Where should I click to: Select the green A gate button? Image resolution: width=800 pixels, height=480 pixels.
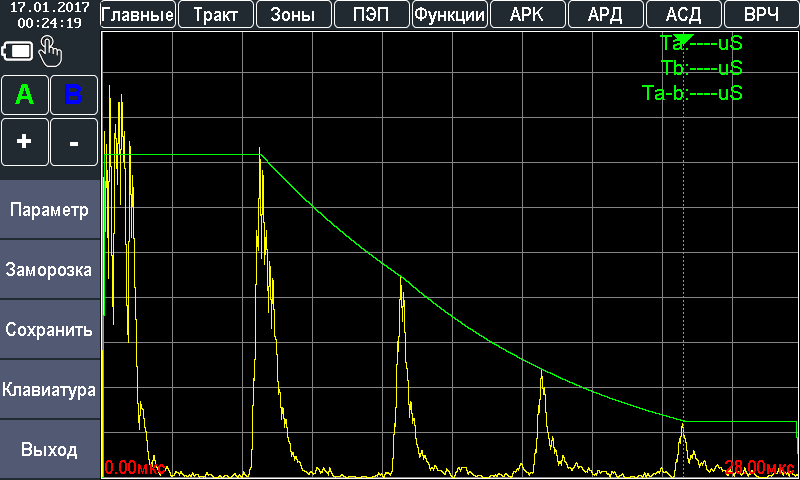(x=25, y=95)
